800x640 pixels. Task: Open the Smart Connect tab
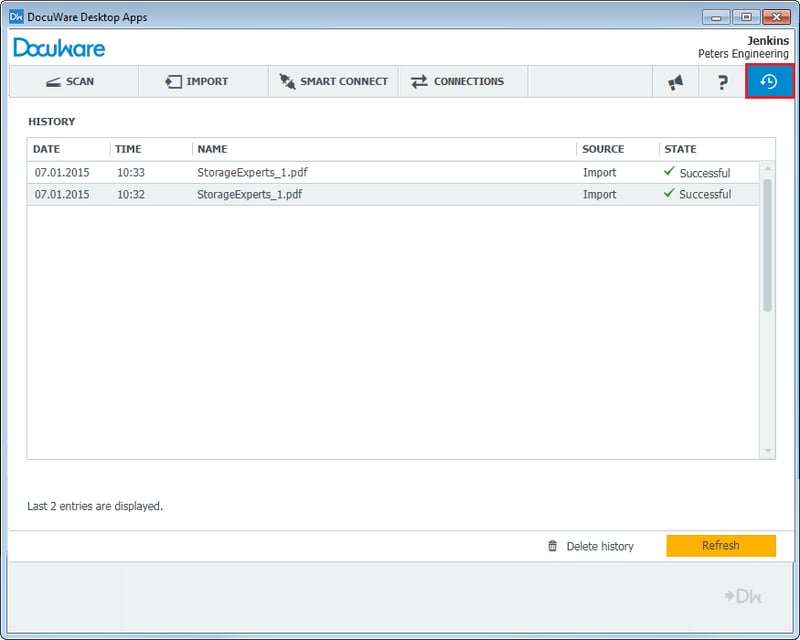333,82
